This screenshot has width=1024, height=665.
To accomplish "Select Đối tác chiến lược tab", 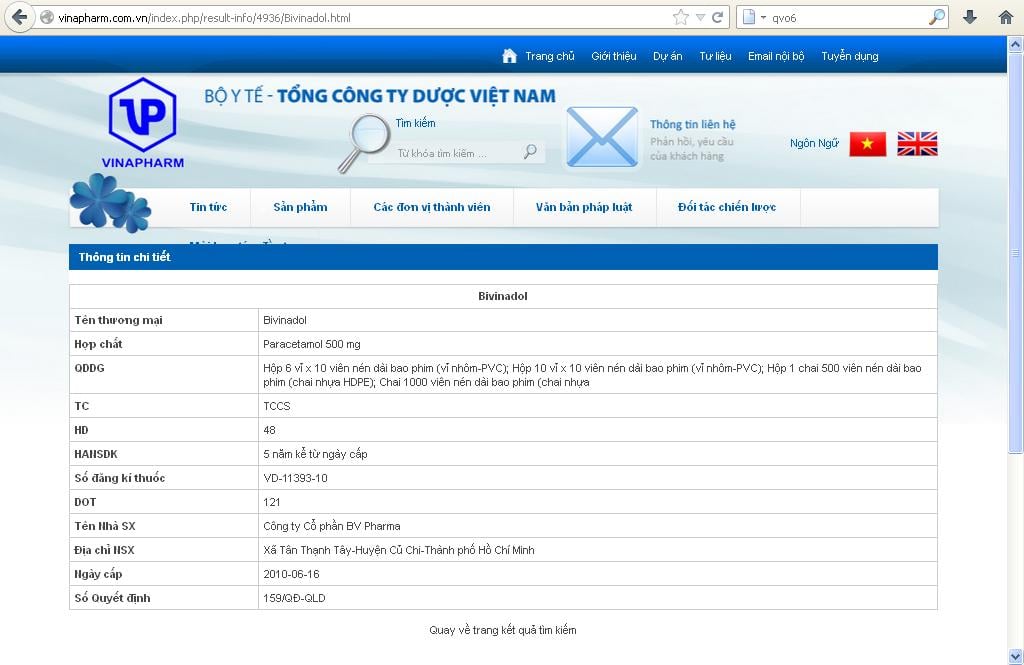I will pyautogui.click(x=727, y=207).
